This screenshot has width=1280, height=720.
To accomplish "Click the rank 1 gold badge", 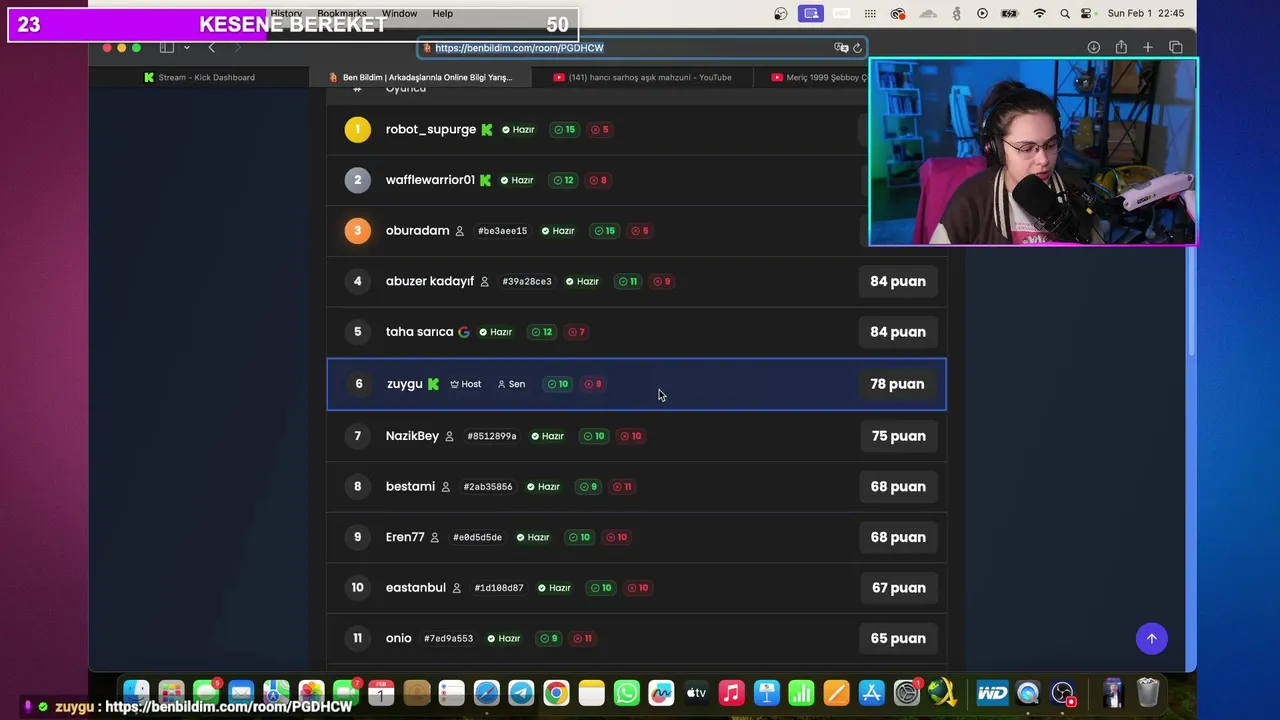I will 357,129.
